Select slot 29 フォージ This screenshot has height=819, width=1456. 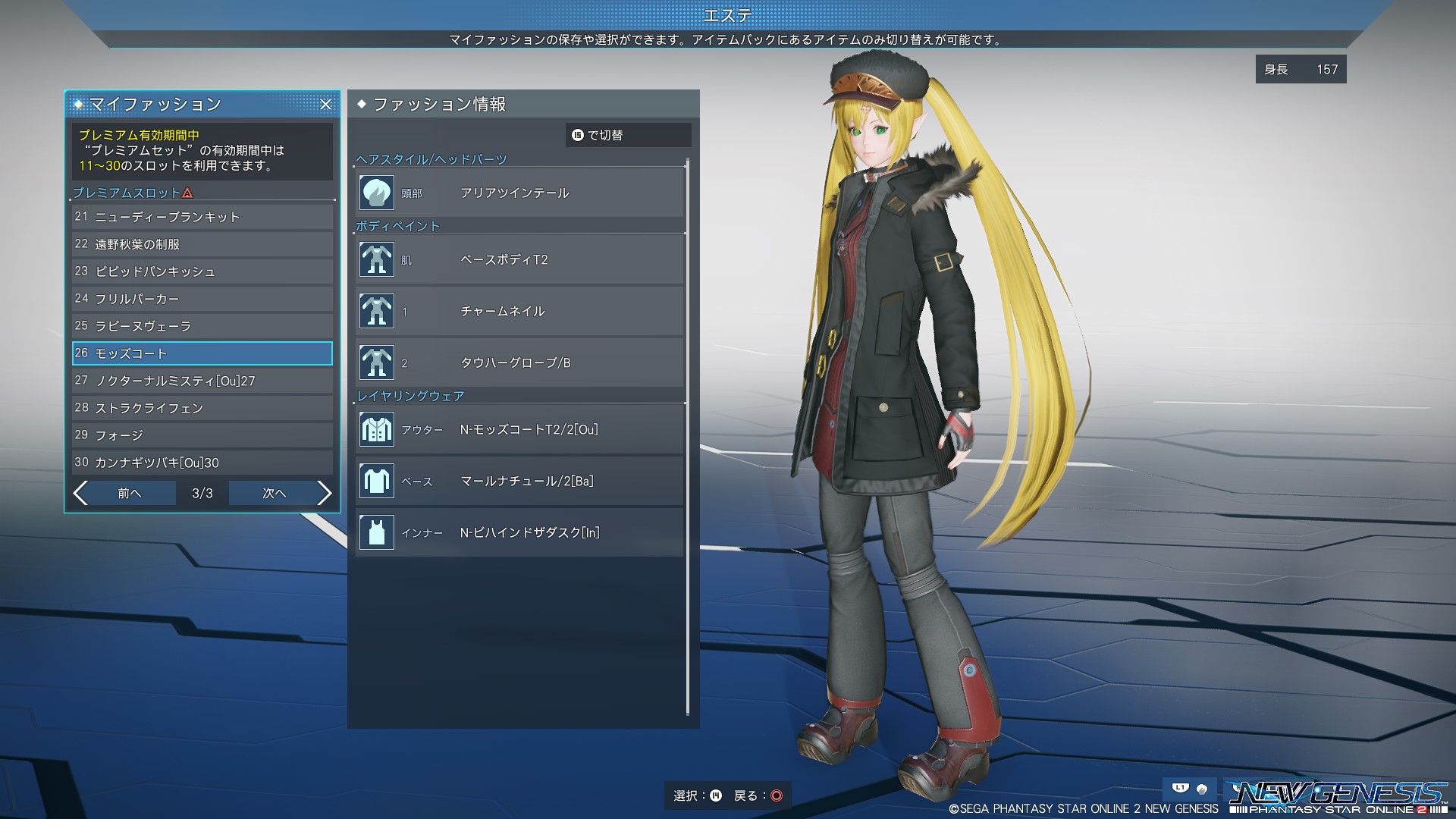click(x=202, y=435)
